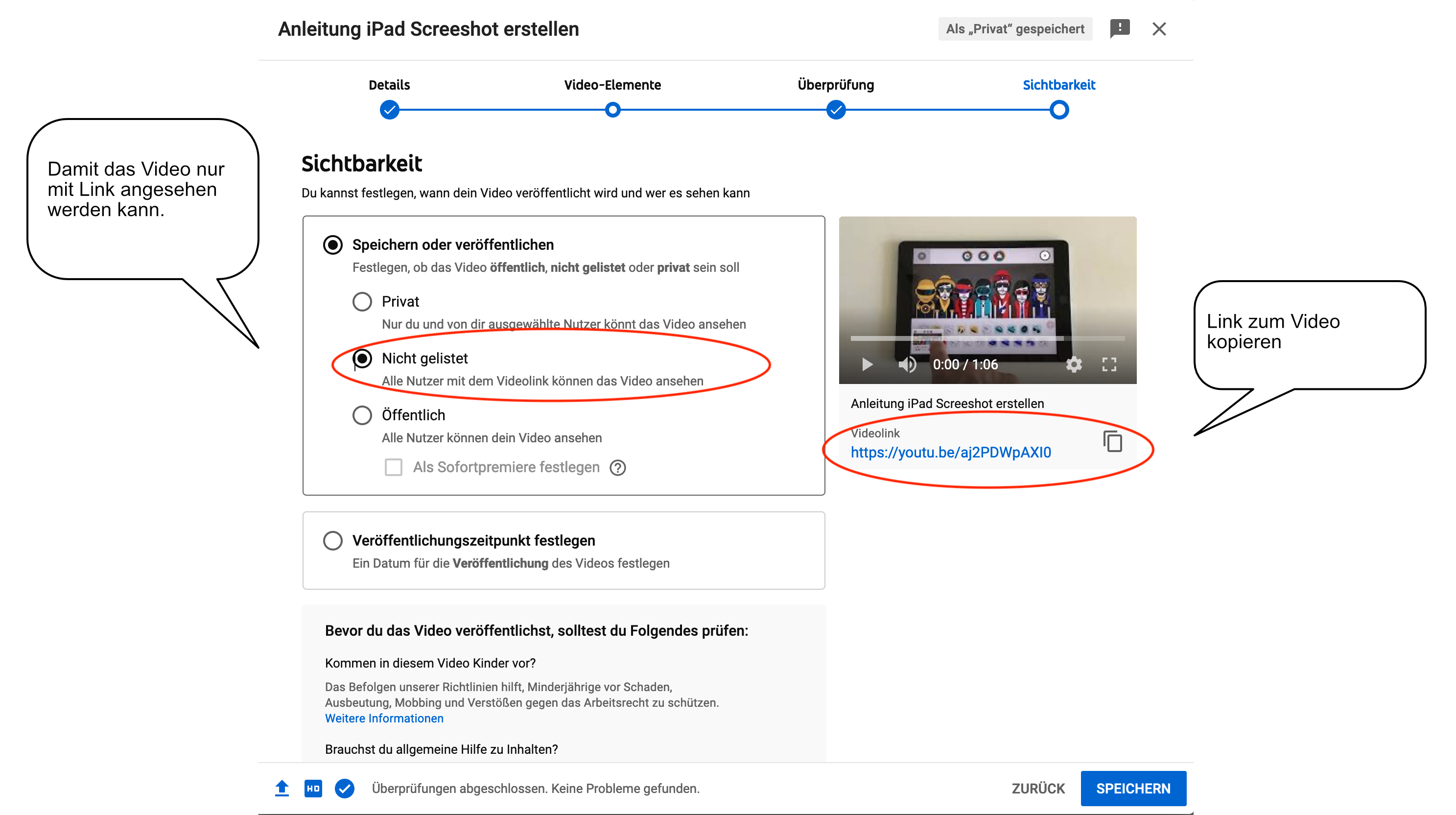Mute the video preview volume
The image size is (1456, 815).
(x=907, y=365)
